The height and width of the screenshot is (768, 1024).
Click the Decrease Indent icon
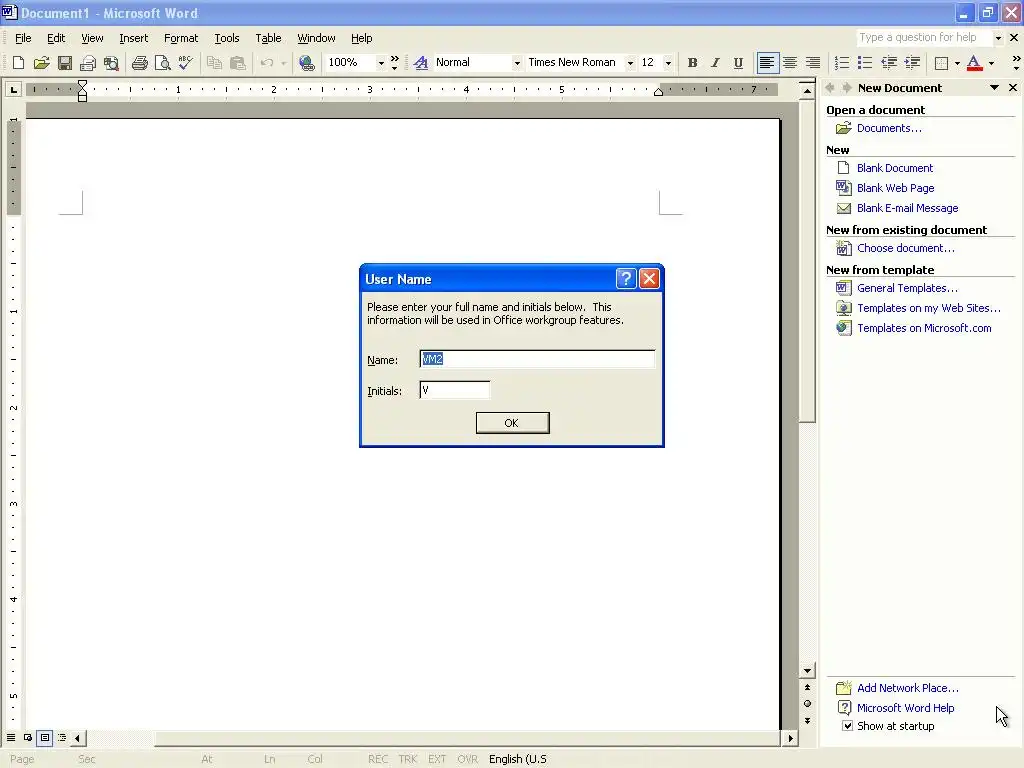889,63
